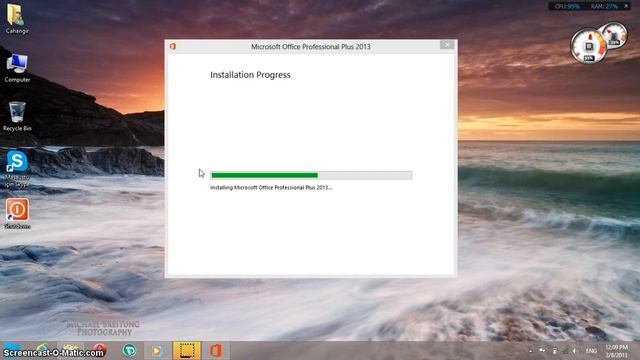Open the taskbar clock and date
The image size is (640, 360).
pos(616,351)
